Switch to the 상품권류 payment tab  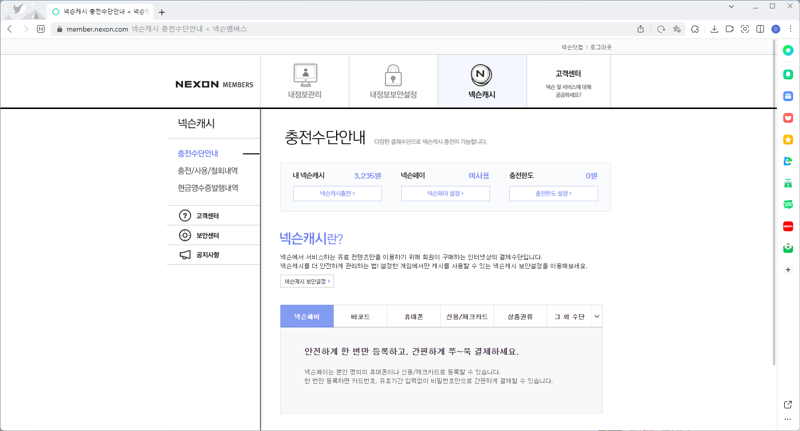[x=520, y=316]
